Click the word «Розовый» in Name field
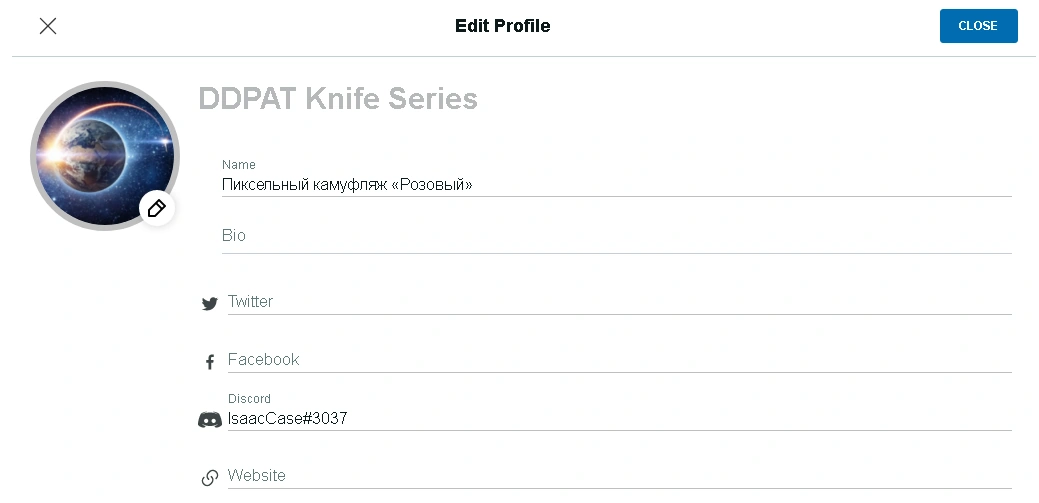This screenshot has width=1039, height=503. 435,185
